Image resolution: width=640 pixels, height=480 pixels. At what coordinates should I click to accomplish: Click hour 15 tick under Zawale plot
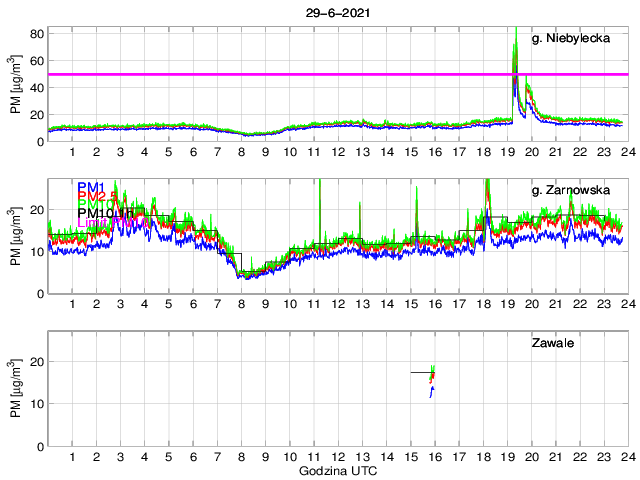pyautogui.click(x=411, y=457)
